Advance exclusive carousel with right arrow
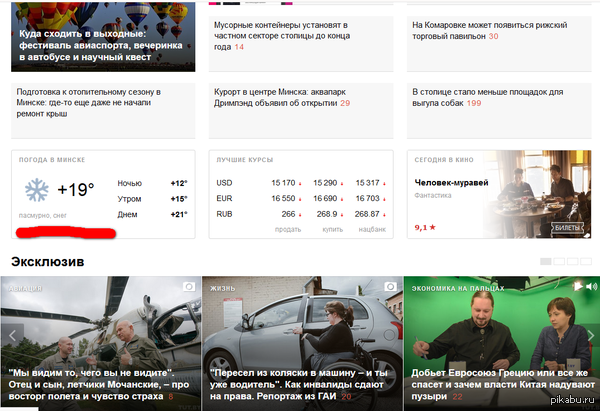Viewport: 600px width, 411px height. pos(591,336)
